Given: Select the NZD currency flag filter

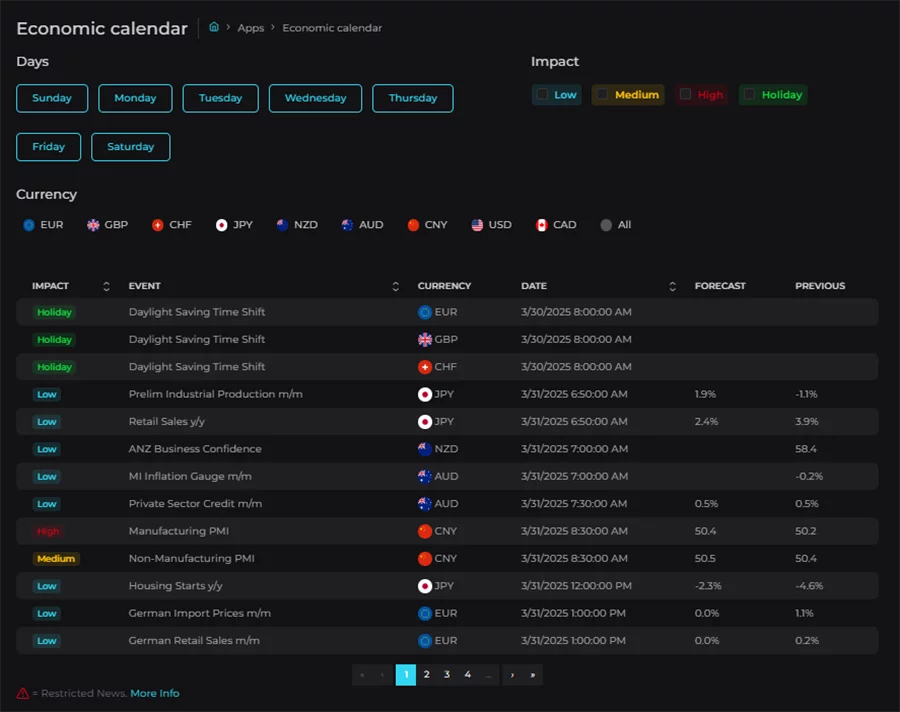Looking at the screenshot, I should (282, 225).
